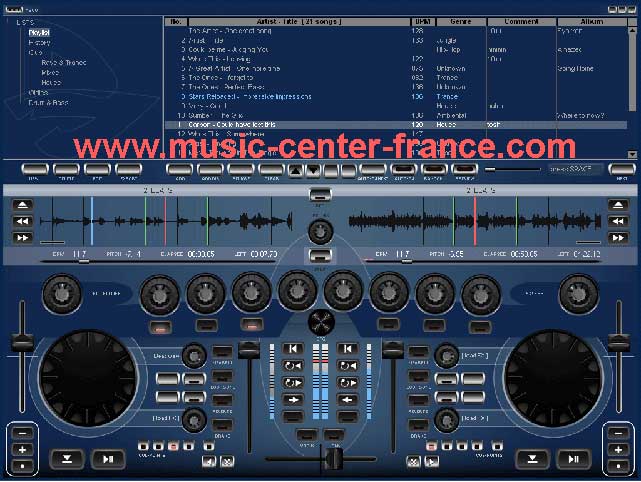Open the Drum & Bass list
Screen dimensions: 641x482
(48, 103)
